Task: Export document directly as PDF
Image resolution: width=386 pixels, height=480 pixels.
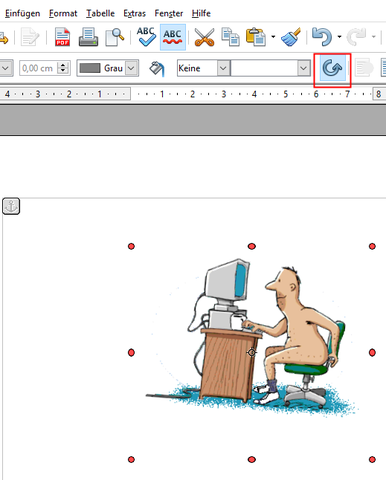Action: (63, 37)
